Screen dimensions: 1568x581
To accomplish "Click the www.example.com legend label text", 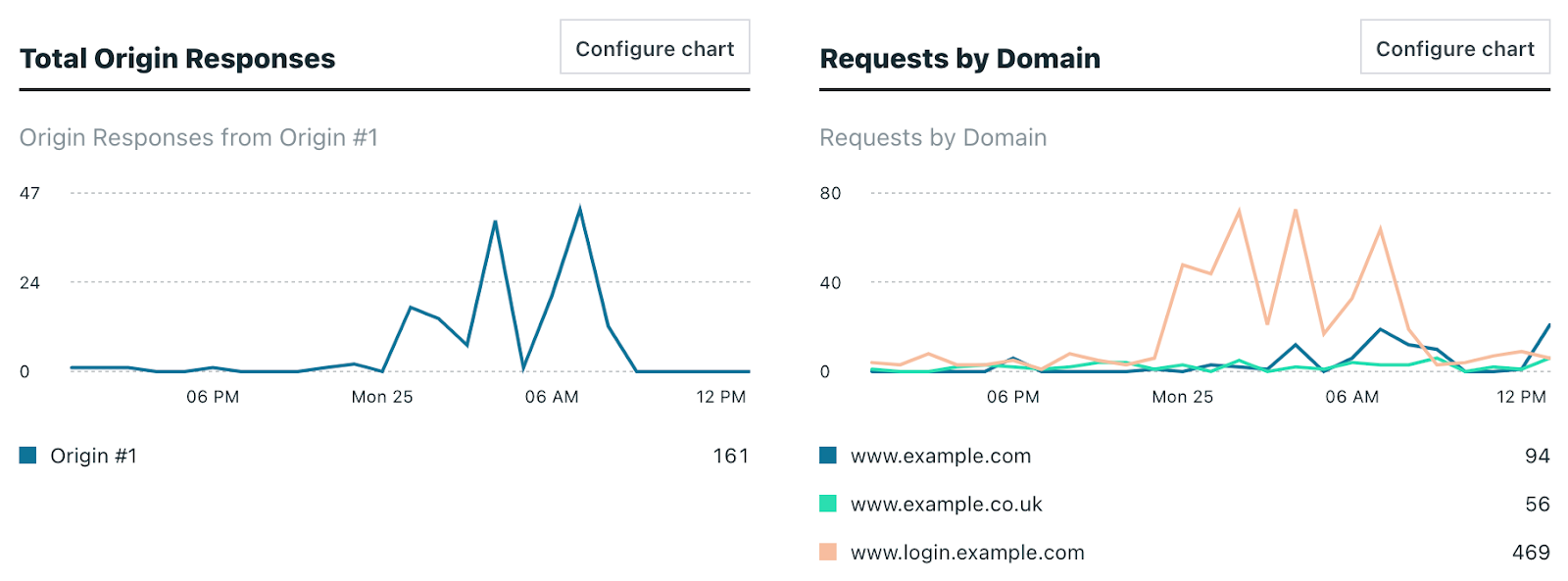I will tap(940, 456).
